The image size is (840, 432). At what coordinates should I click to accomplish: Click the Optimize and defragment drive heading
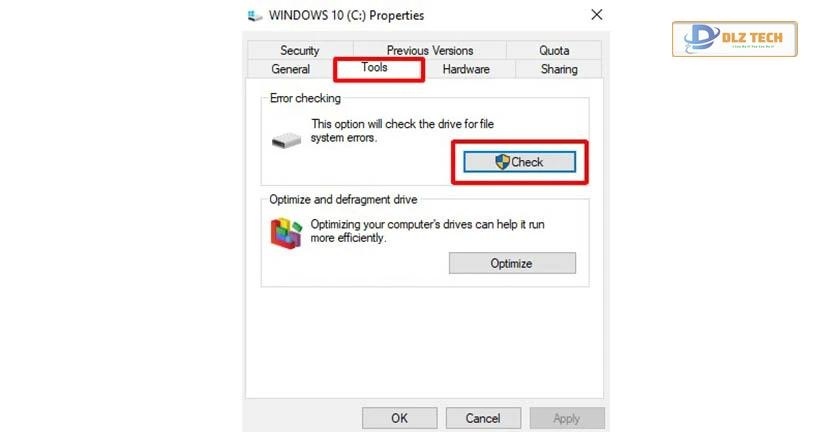[x=343, y=199]
